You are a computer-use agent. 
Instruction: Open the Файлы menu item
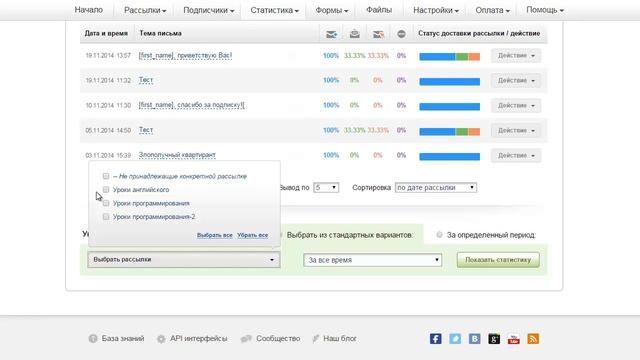[379, 10]
